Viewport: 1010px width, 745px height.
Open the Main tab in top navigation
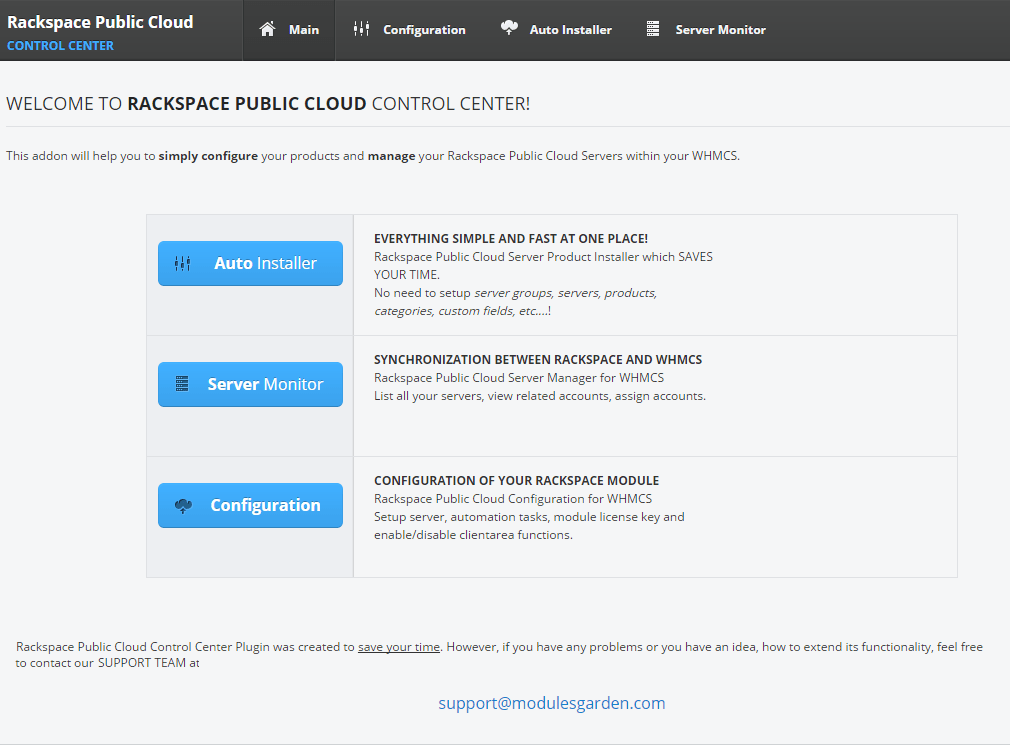tap(289, 30)
